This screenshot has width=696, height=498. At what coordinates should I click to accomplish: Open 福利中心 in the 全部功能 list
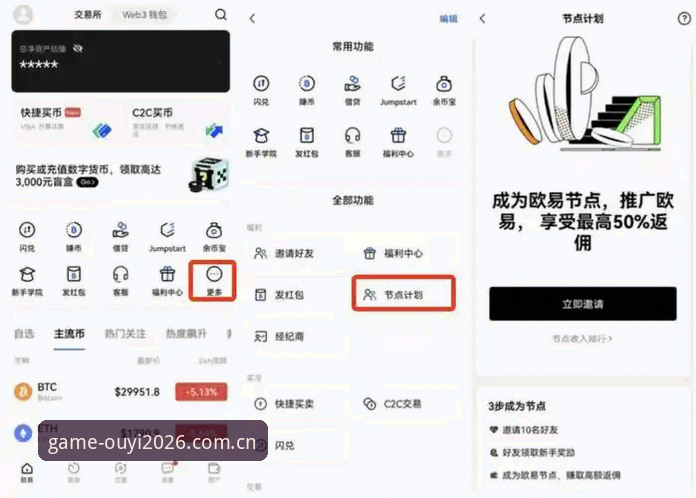point(393,253)
